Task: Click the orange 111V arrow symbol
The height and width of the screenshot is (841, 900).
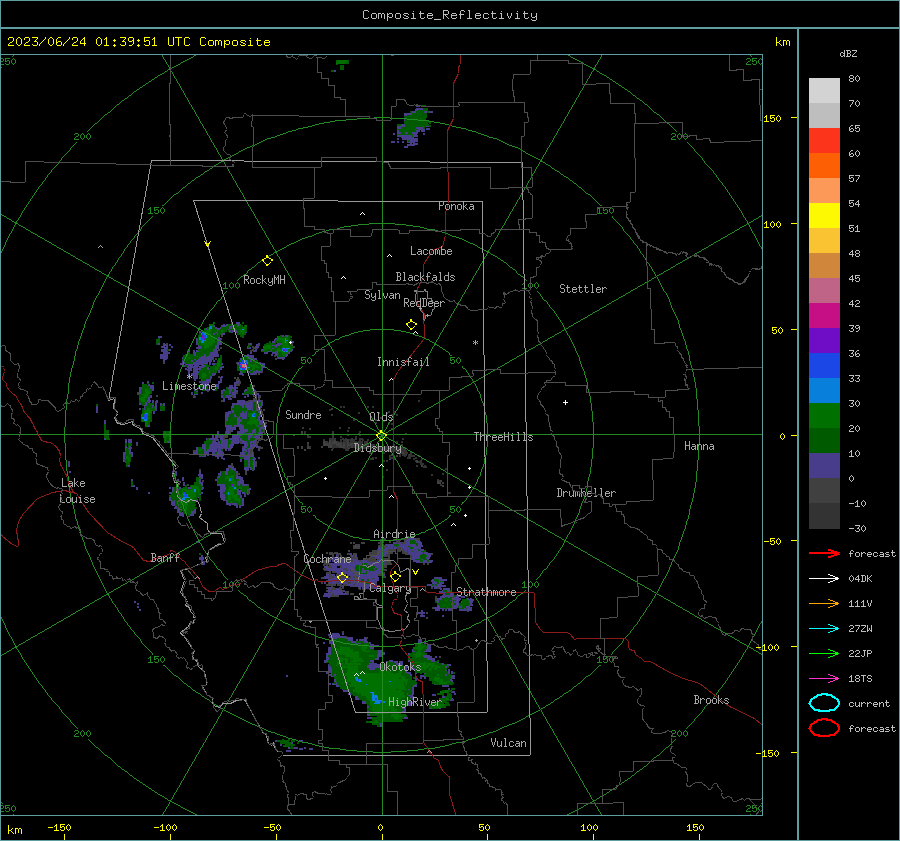Action: [x=824, y=603]
